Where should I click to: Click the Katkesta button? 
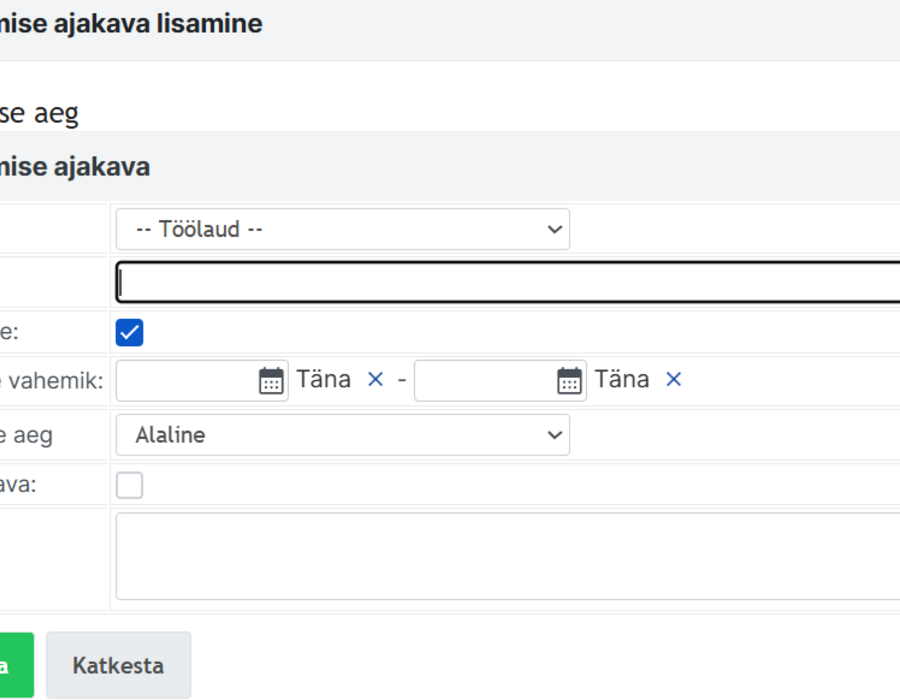coord(118,666)
